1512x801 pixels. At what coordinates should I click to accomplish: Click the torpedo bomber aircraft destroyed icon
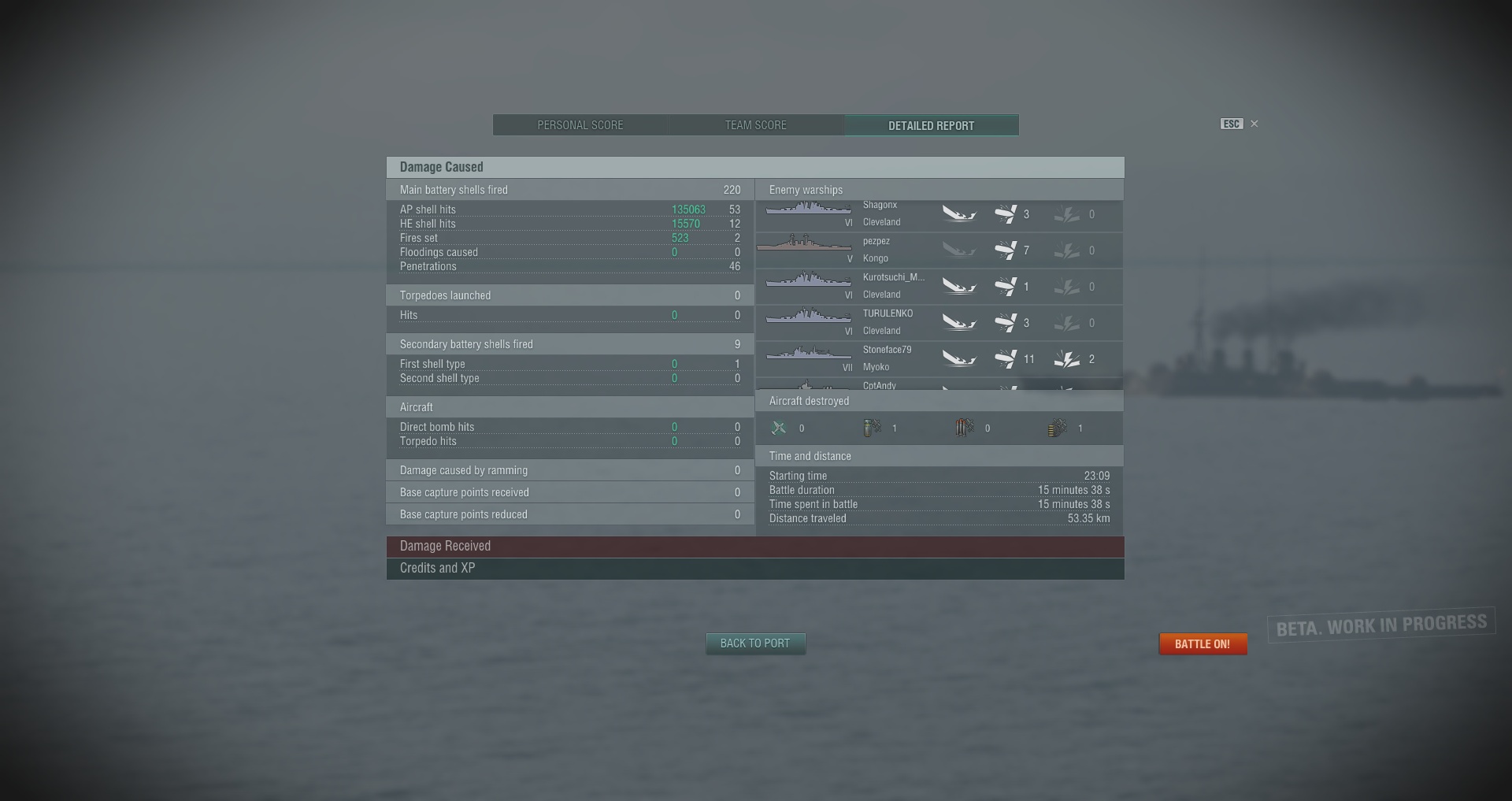965,428
